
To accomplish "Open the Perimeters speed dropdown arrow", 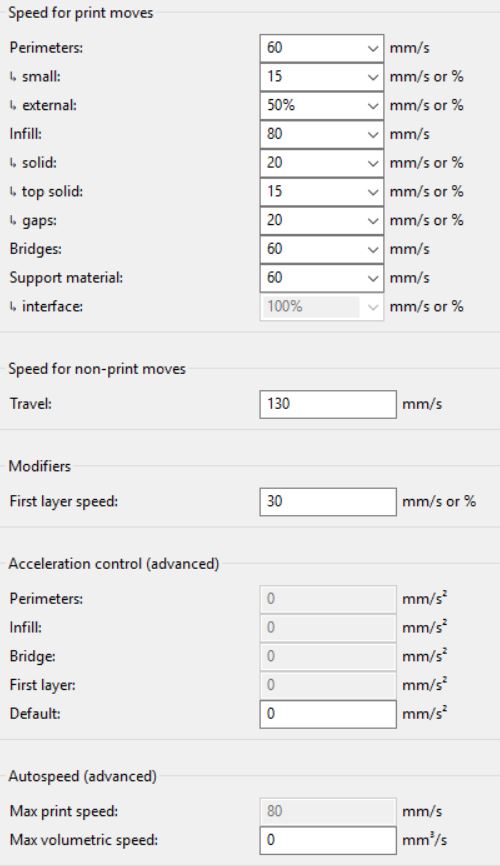I will click(x=373, y=48).
